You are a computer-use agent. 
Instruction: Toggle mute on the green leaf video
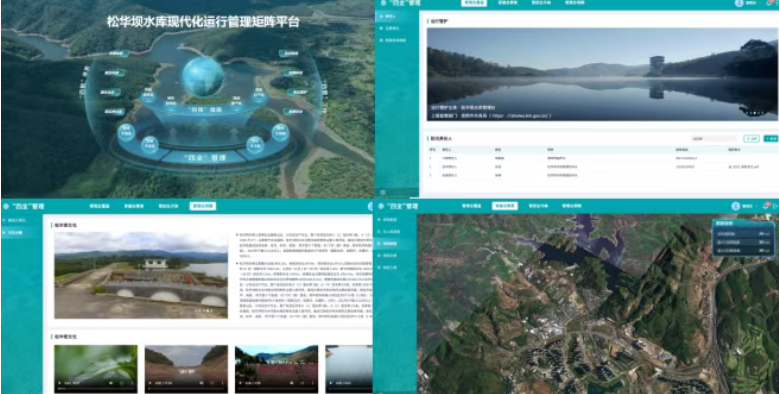(x=111, y=383)
